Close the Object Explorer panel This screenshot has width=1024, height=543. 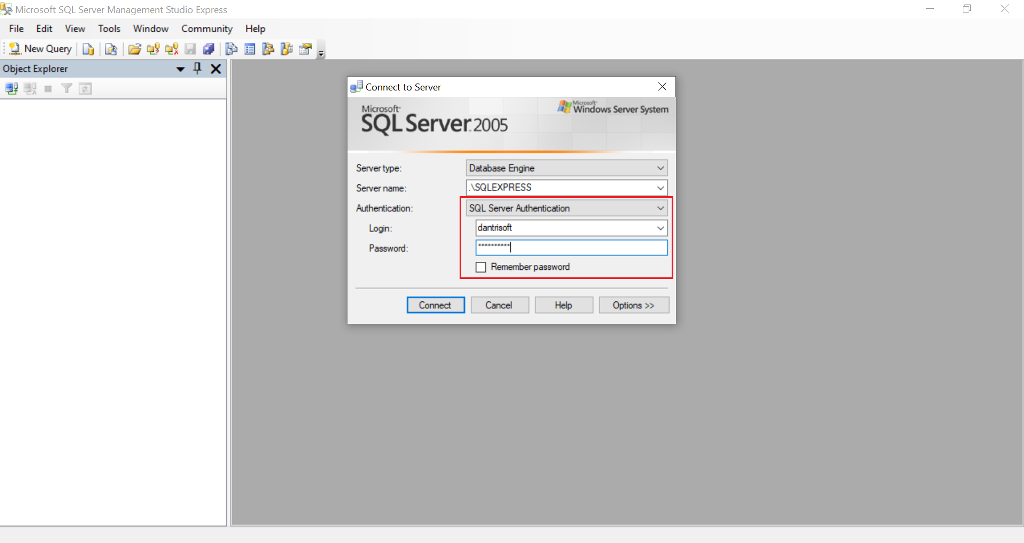click(216, 69)
